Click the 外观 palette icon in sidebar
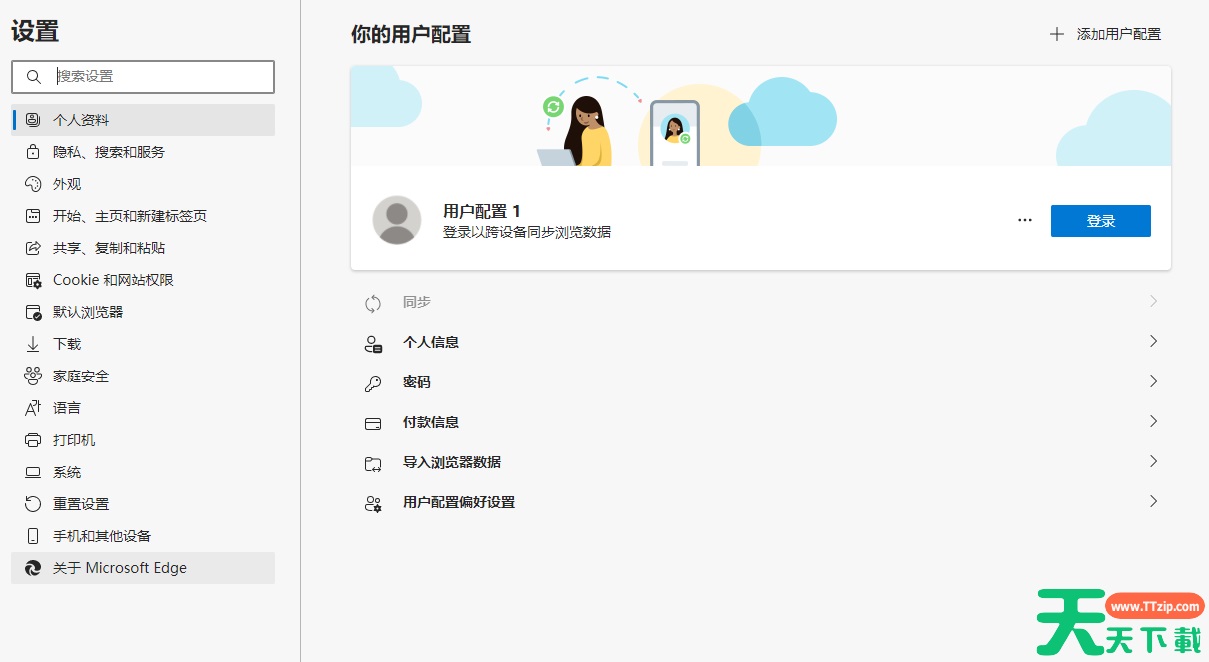 [33, 184]
